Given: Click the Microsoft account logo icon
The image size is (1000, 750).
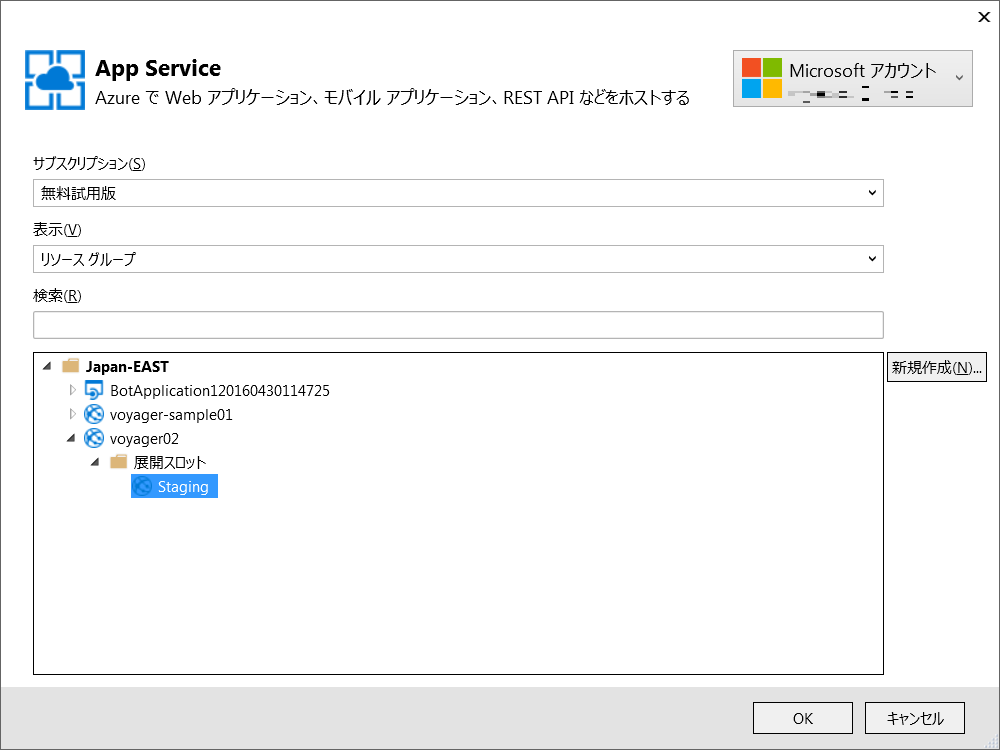Looking at the screenshot, I should (x=761, y=78).
